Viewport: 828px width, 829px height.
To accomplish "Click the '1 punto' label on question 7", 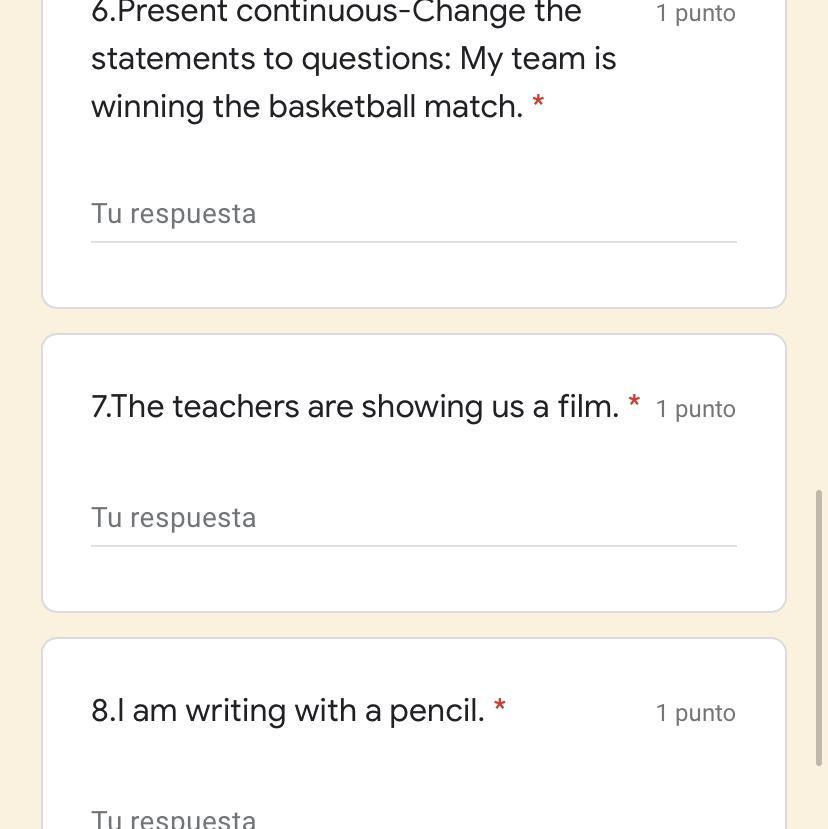I will click(x=695, y=409).
